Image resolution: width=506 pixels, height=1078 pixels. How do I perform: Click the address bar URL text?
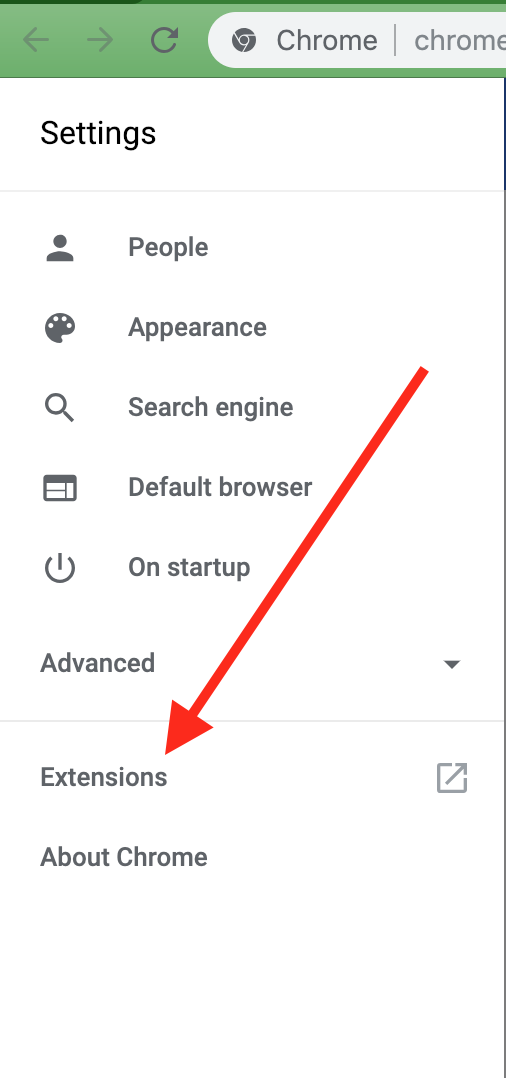click(x=459, y=41)
